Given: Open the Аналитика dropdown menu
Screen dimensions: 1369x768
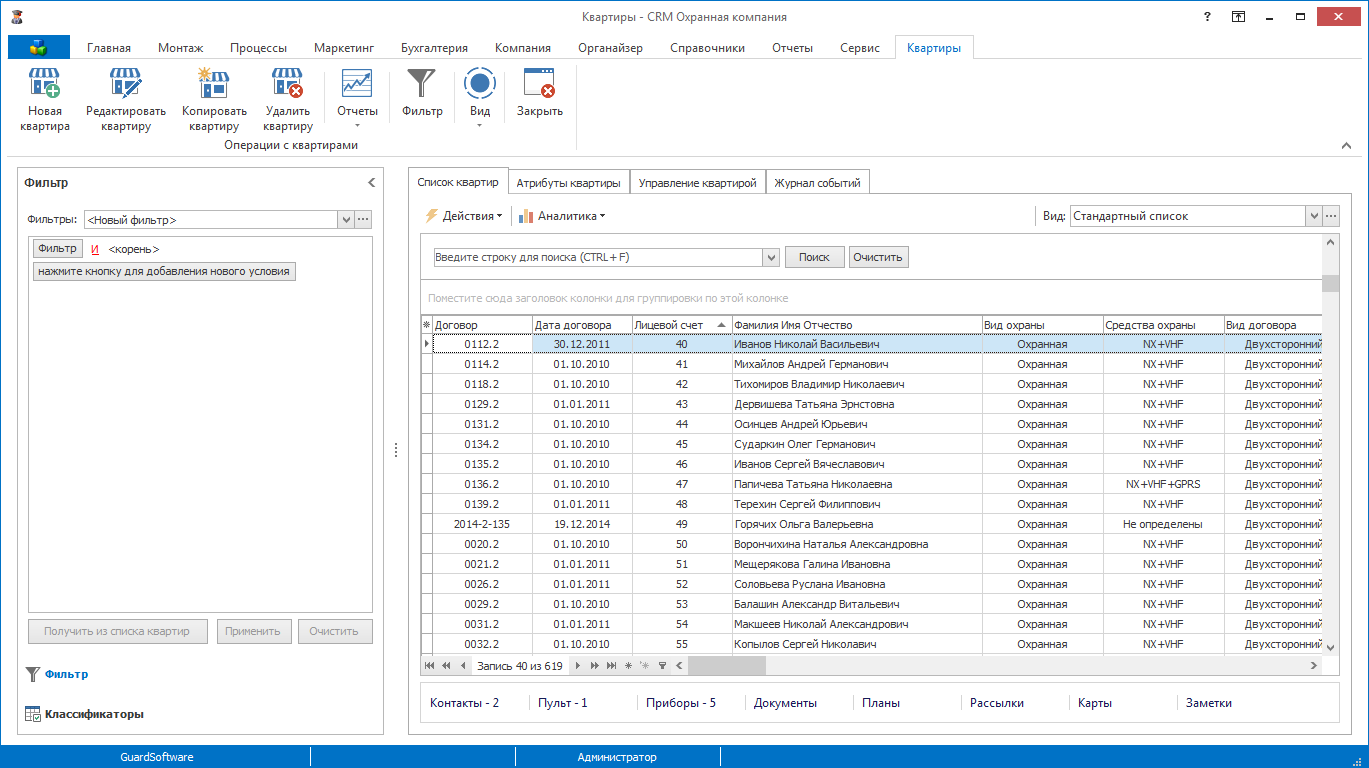Looking at the screenshot, I should pos(562,215).
